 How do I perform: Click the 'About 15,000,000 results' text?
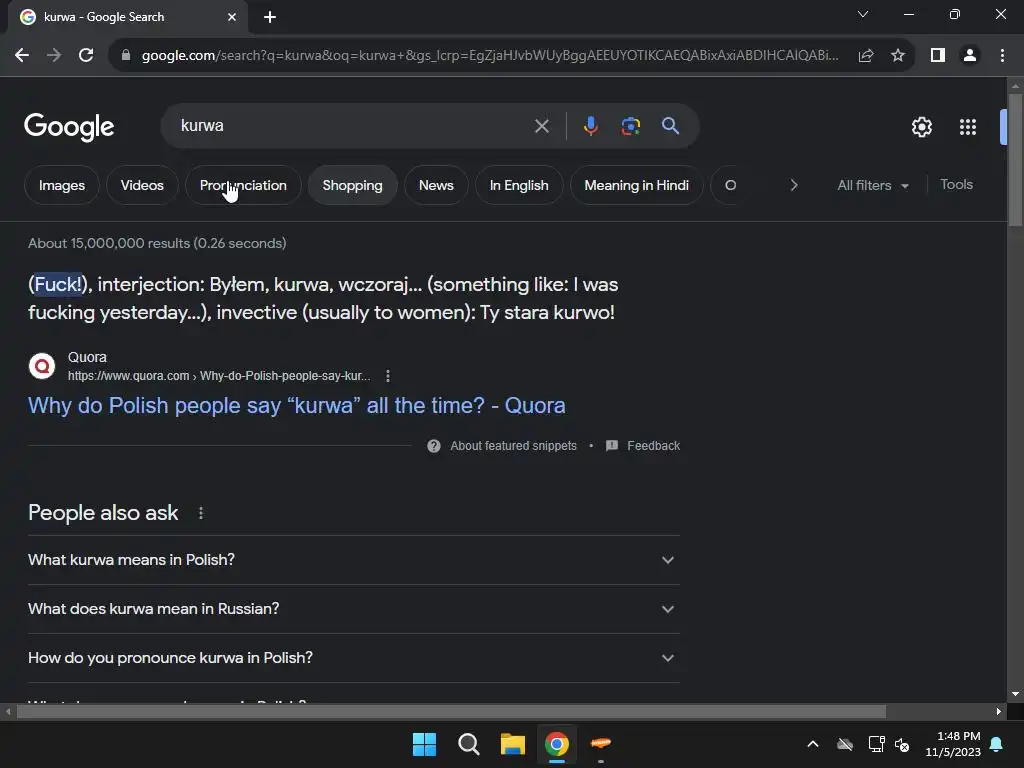coord(157,244)
